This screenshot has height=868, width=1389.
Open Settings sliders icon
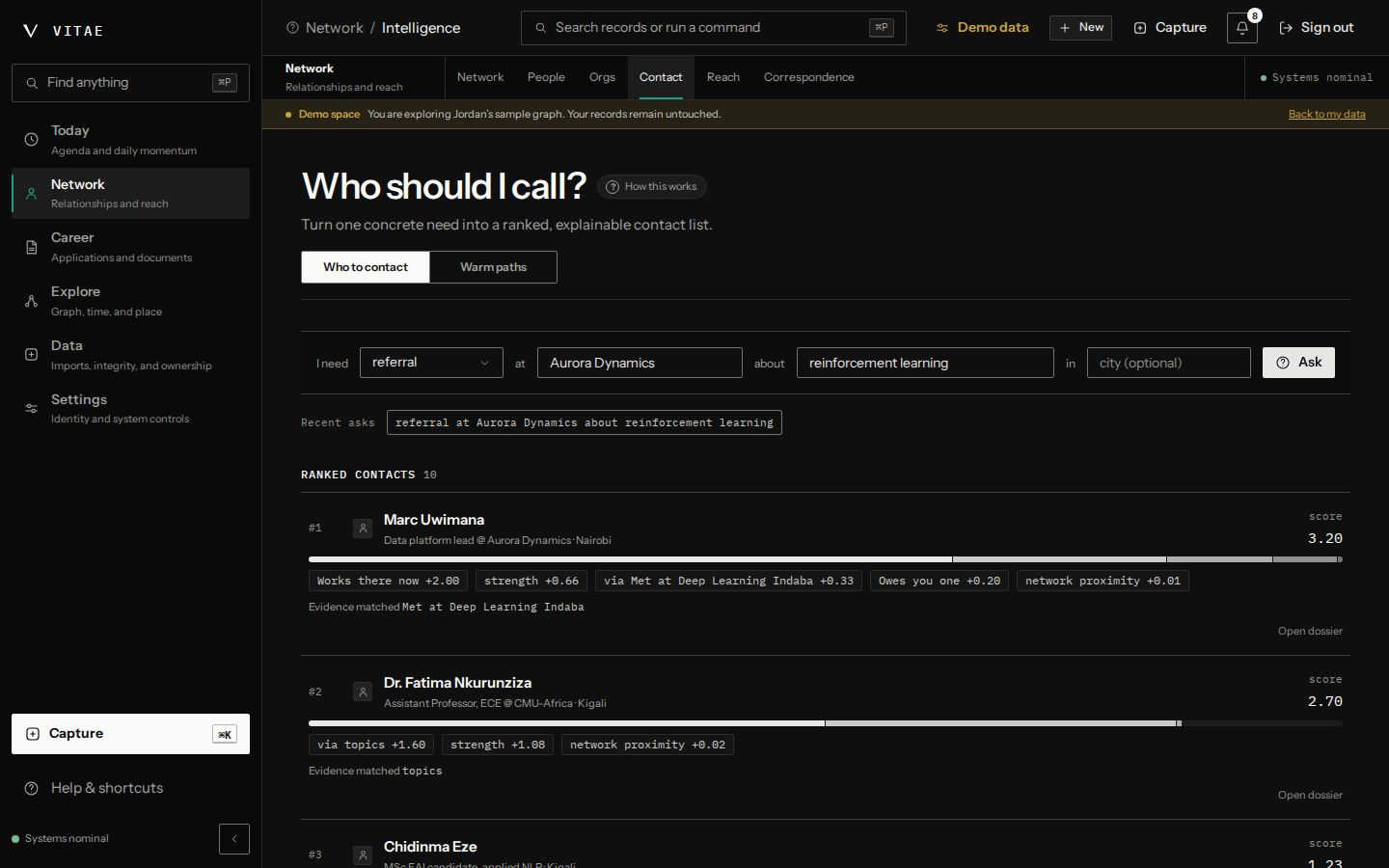click(x=32, y=409)
